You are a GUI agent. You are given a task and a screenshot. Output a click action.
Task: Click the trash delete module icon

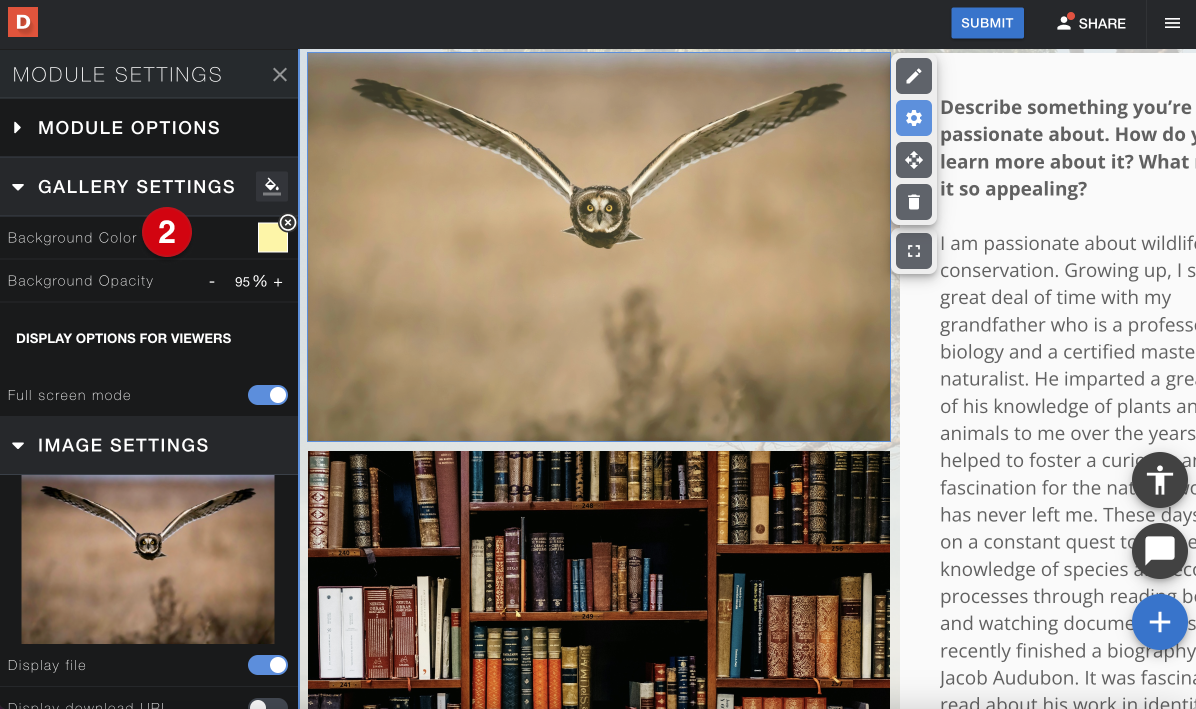pyautogui.click(x=914, y=202)
